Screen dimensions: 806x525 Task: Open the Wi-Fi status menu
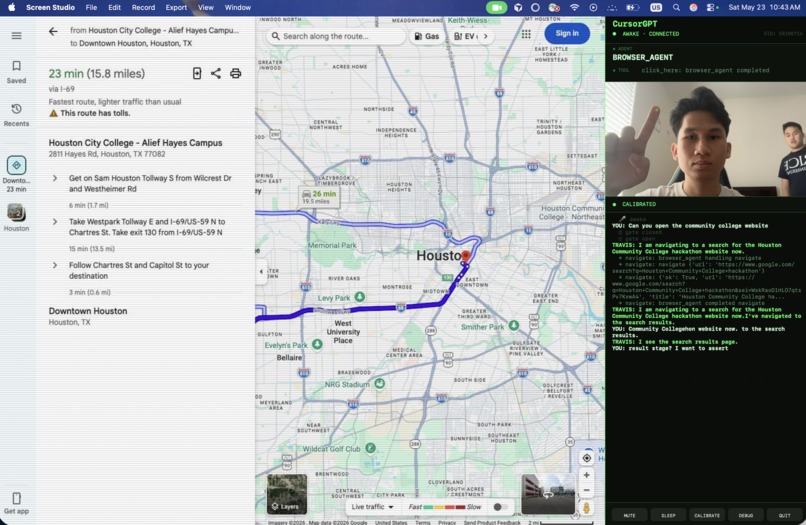point(574,7)
